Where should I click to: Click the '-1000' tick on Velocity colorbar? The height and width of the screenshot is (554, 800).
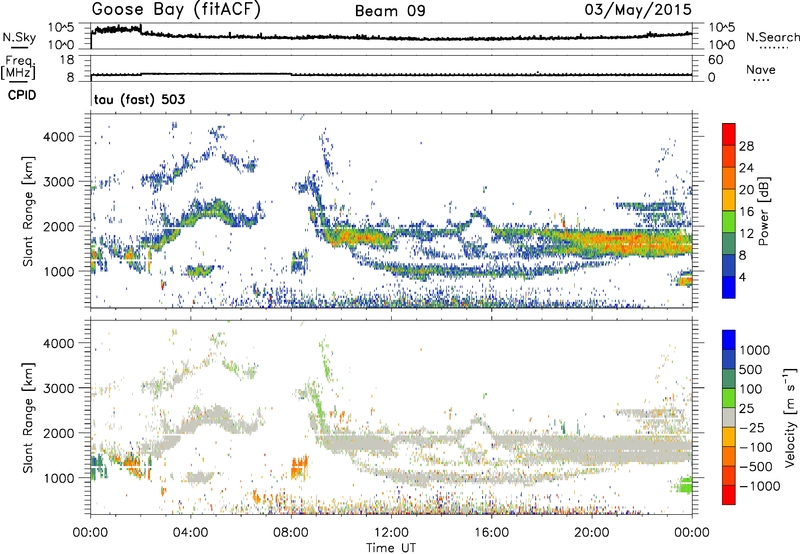pos(760,486)
